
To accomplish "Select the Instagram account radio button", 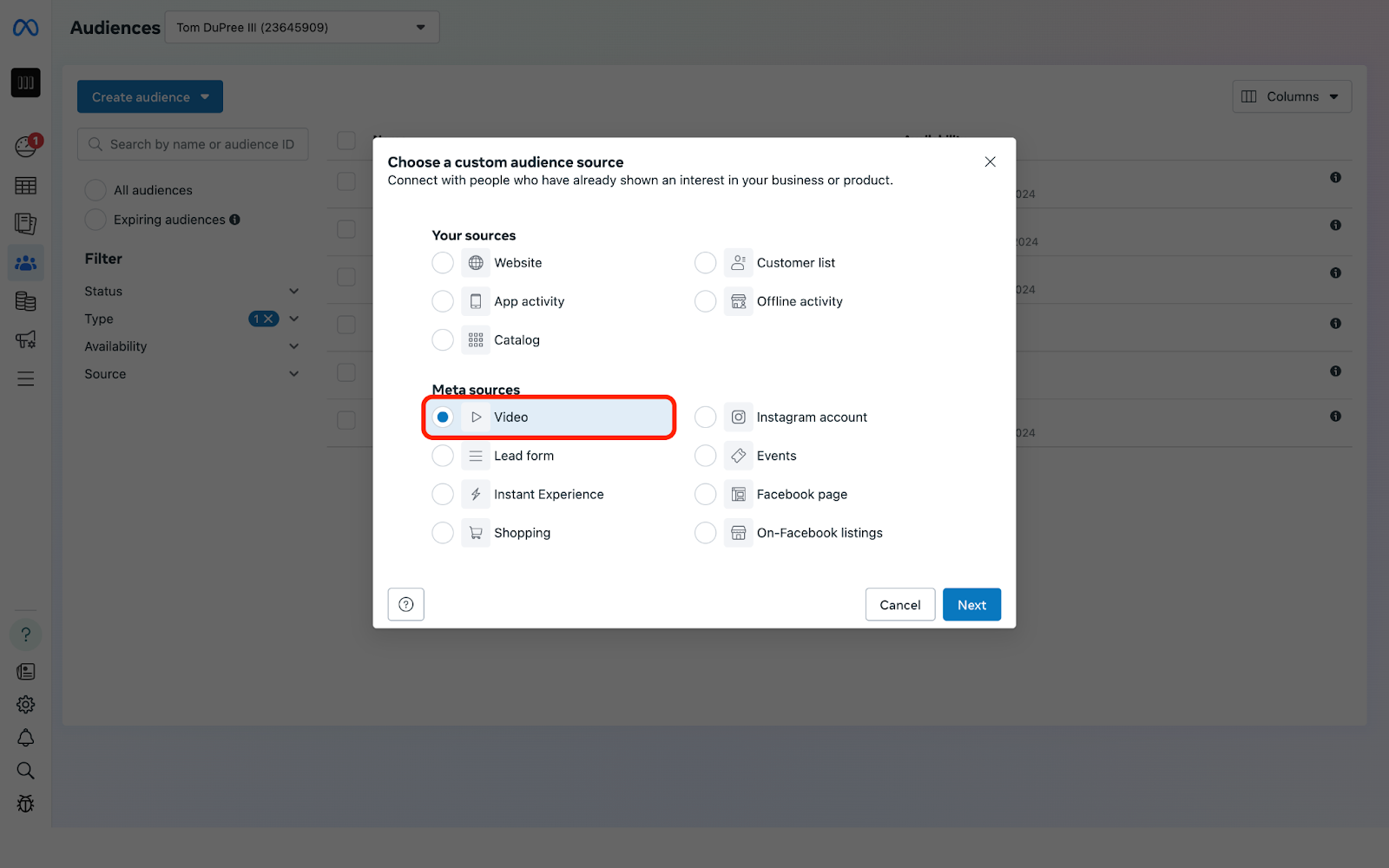I will (705, 418).
